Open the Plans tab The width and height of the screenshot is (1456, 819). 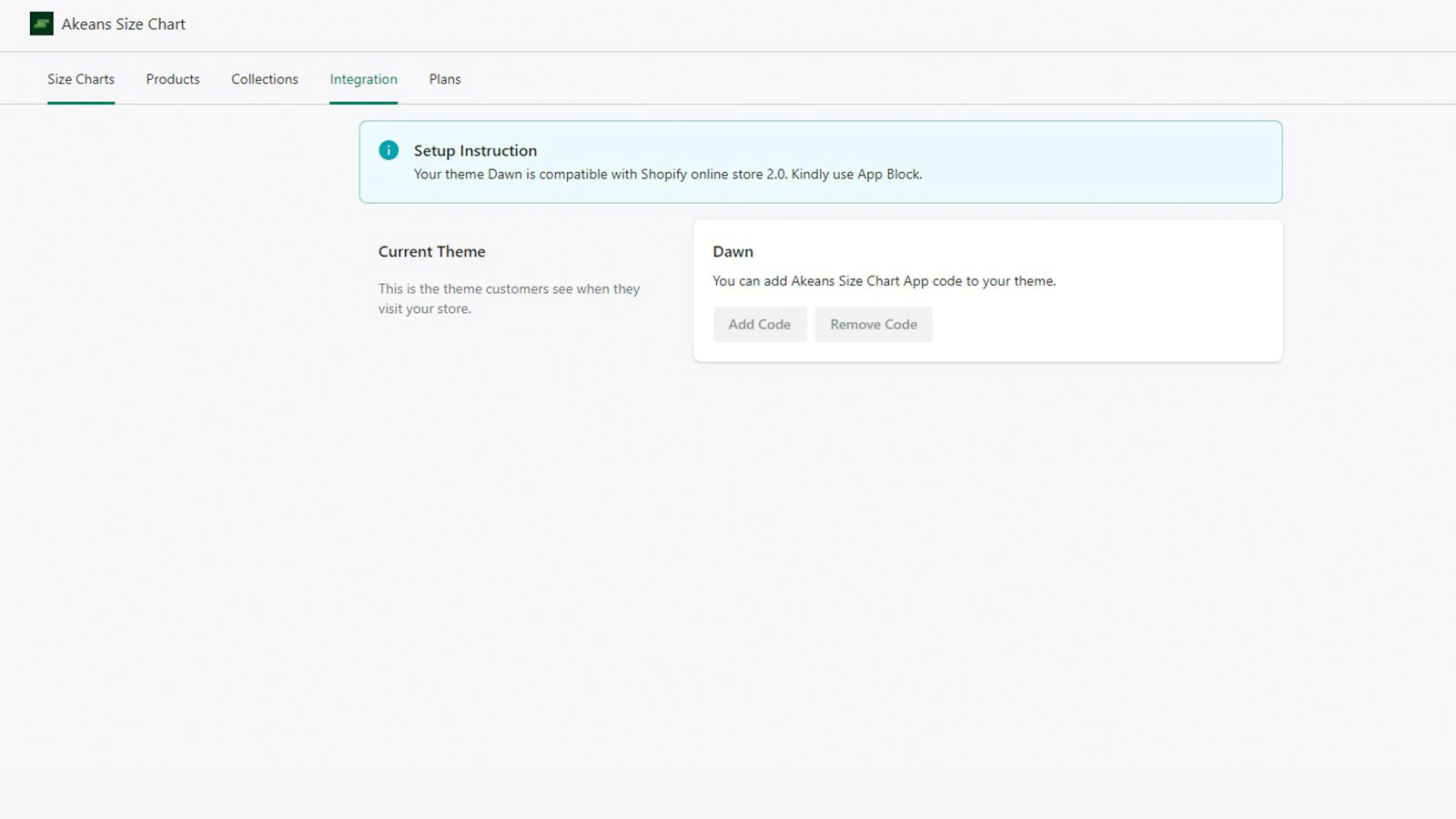[445, 79]
